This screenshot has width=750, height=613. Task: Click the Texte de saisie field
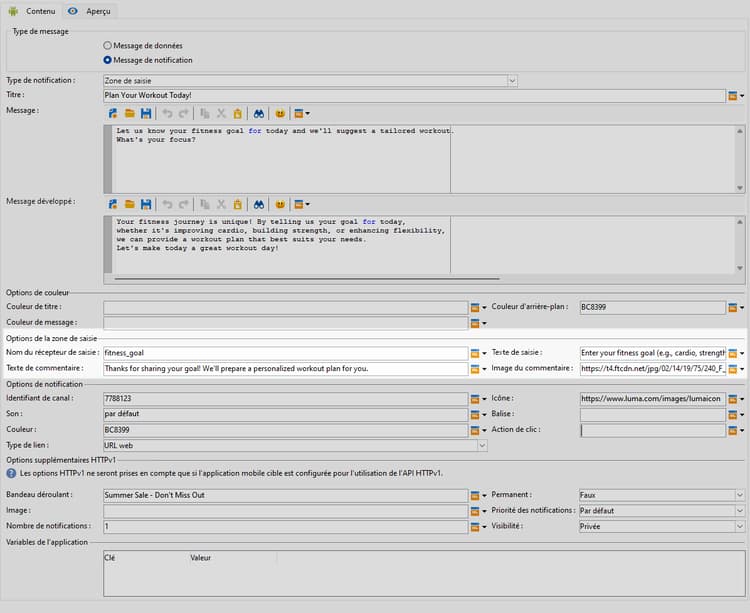(652, 353)
